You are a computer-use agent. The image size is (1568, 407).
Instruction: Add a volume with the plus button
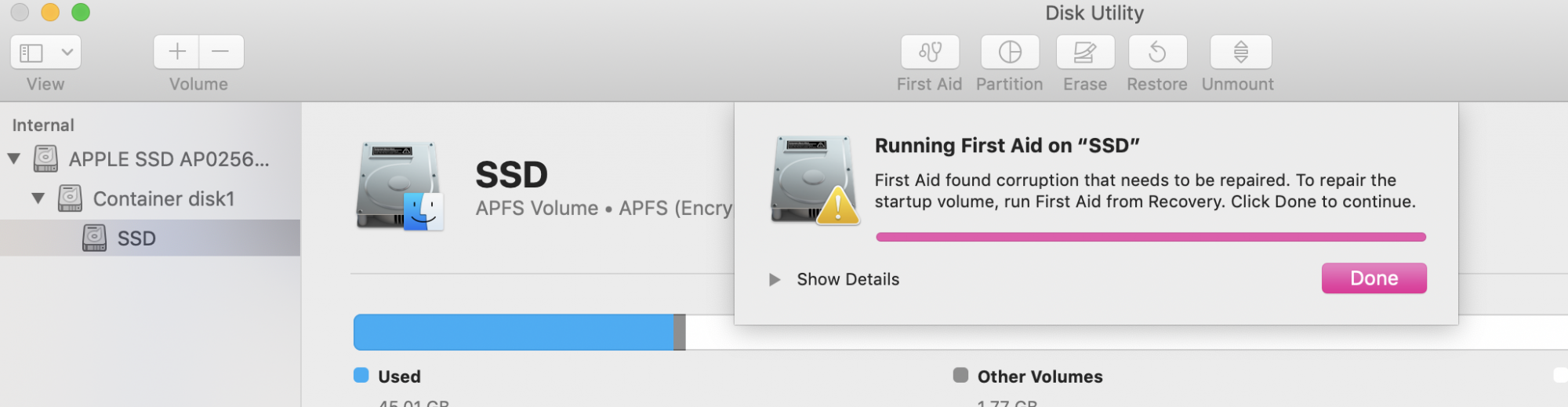[176, 53]
